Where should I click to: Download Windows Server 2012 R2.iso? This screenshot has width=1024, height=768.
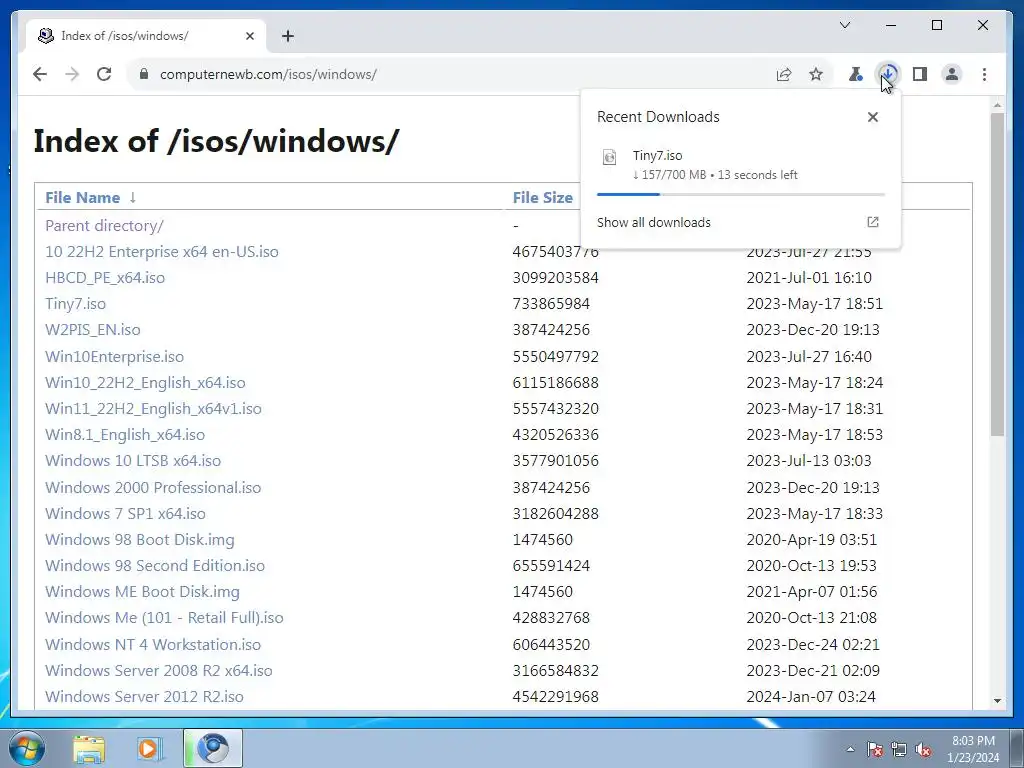(x=144, y=697)
